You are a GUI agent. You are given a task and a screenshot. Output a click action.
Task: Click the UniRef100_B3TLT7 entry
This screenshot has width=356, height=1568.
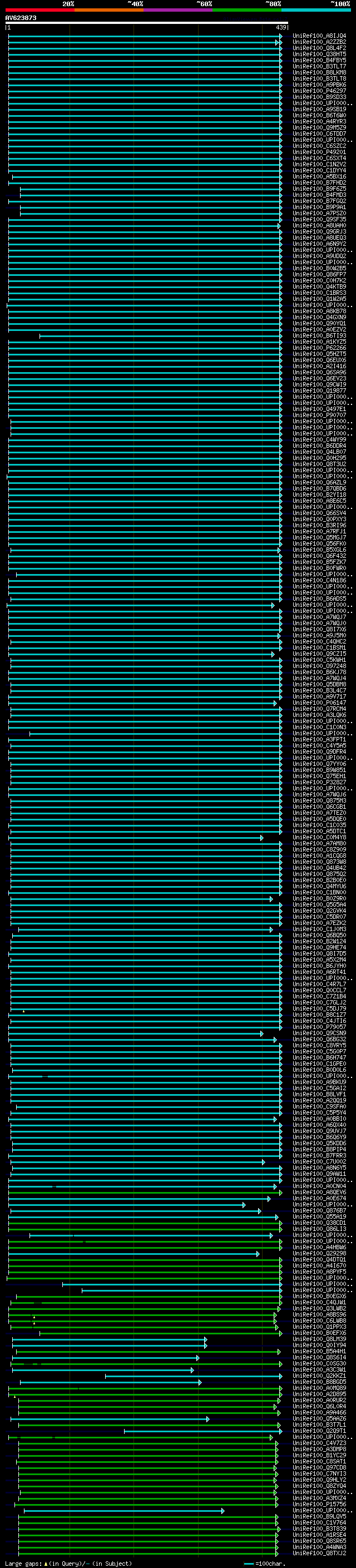click(319, 66)
